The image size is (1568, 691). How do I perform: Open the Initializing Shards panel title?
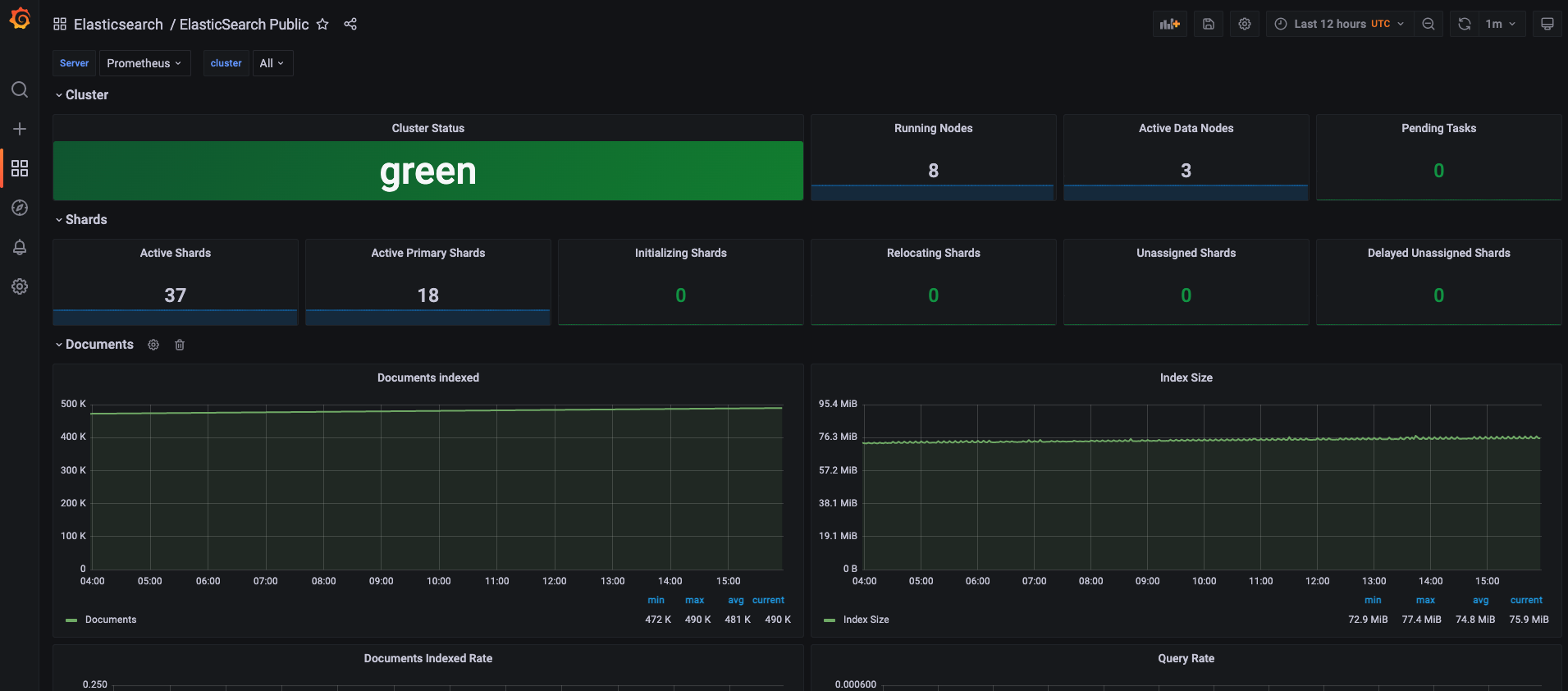681,253
